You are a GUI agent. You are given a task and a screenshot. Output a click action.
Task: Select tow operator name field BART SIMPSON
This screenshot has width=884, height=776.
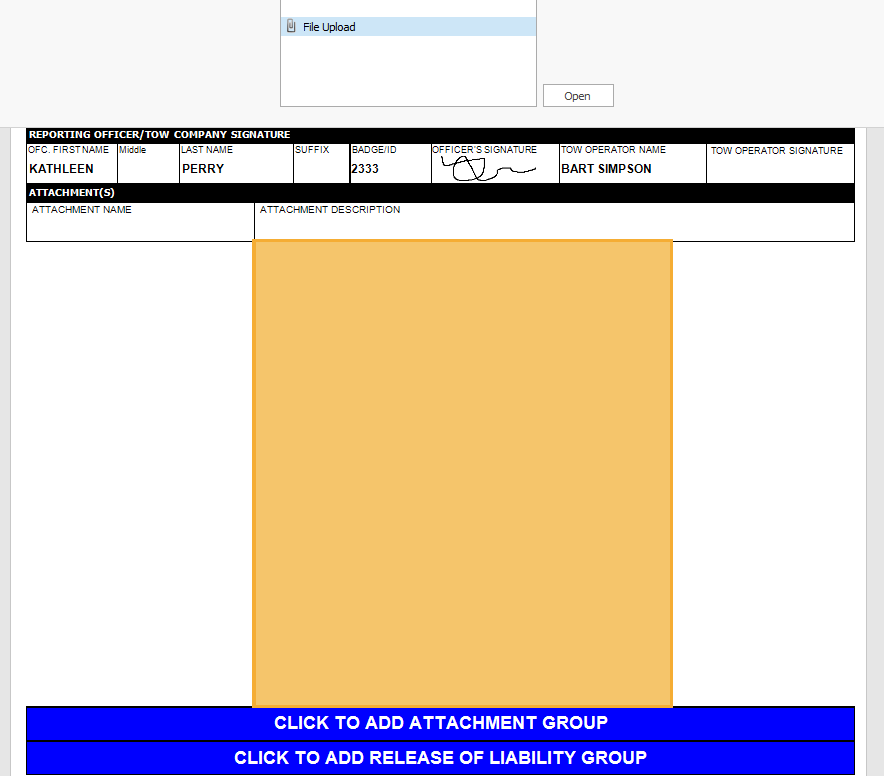click(x=632, y=169)
